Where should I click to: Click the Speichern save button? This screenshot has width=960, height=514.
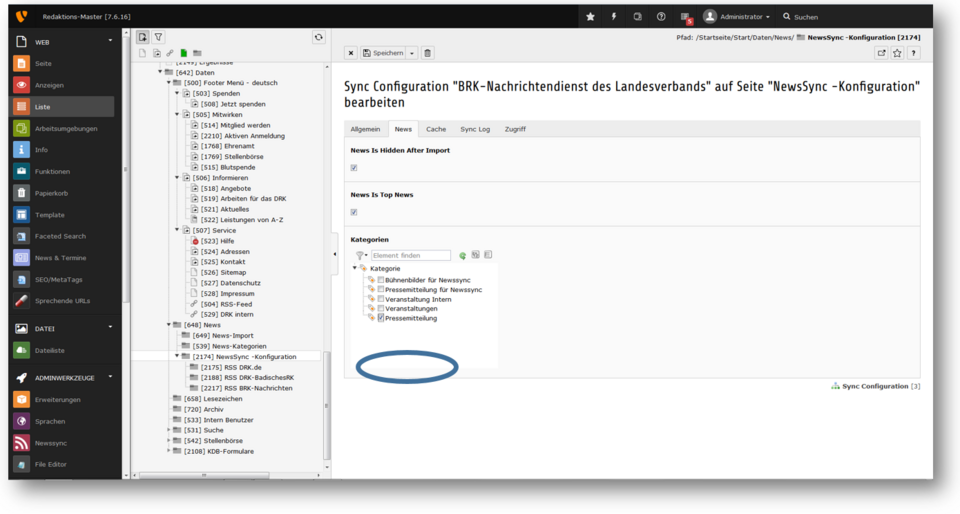tap(383, 53)
